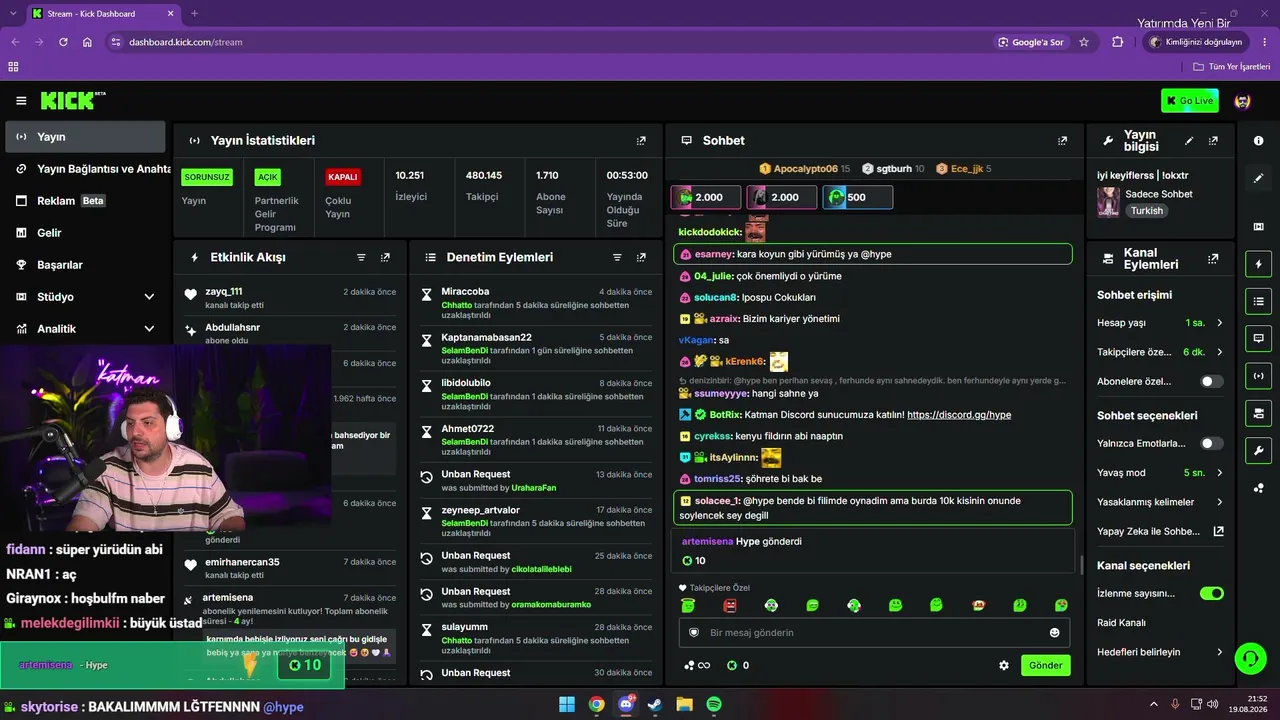
Task: Open Spotify from the taskbar
Action: (x=715, y=705)
